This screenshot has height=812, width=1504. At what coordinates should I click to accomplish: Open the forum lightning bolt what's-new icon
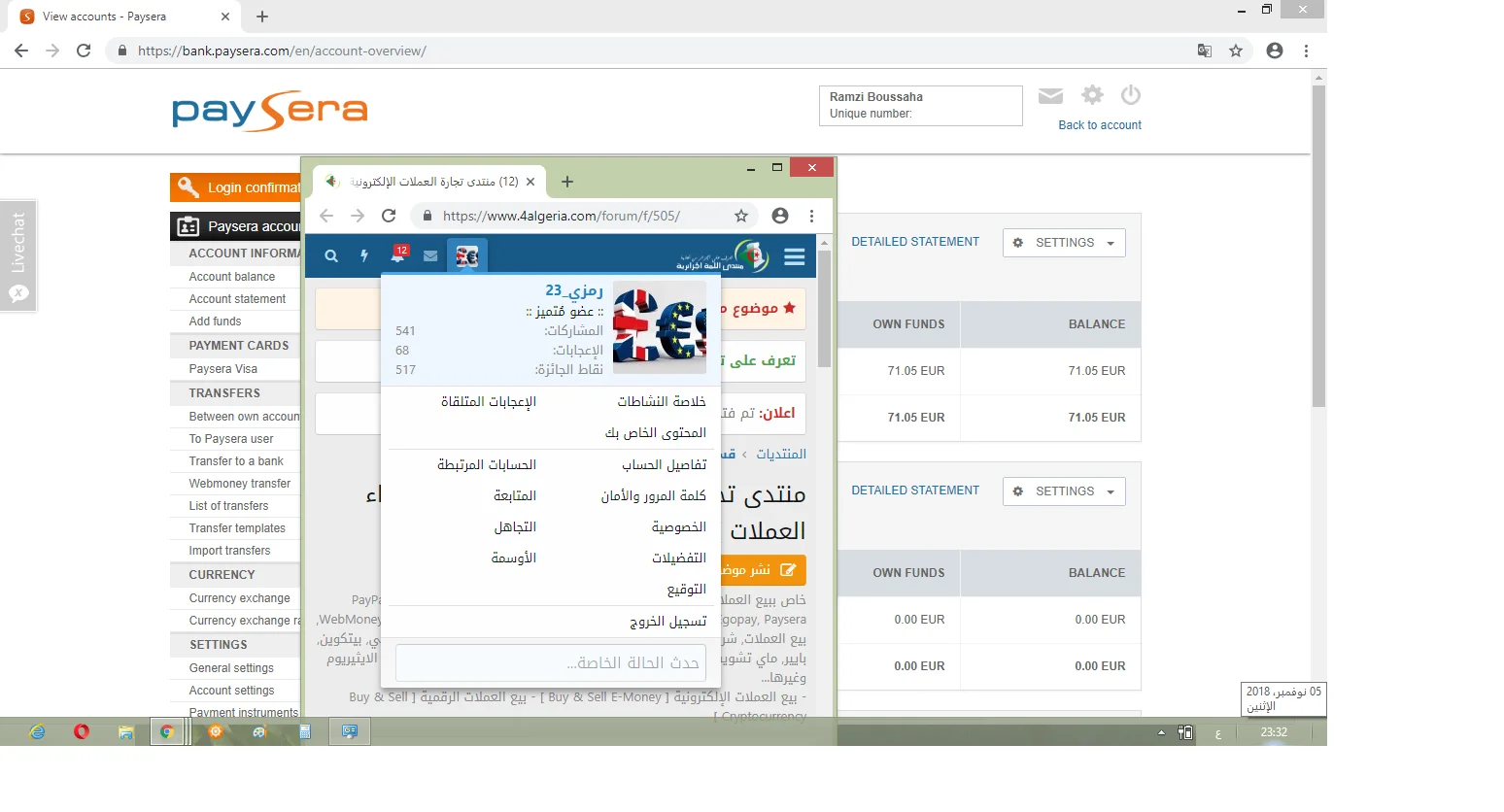point(364,256)
